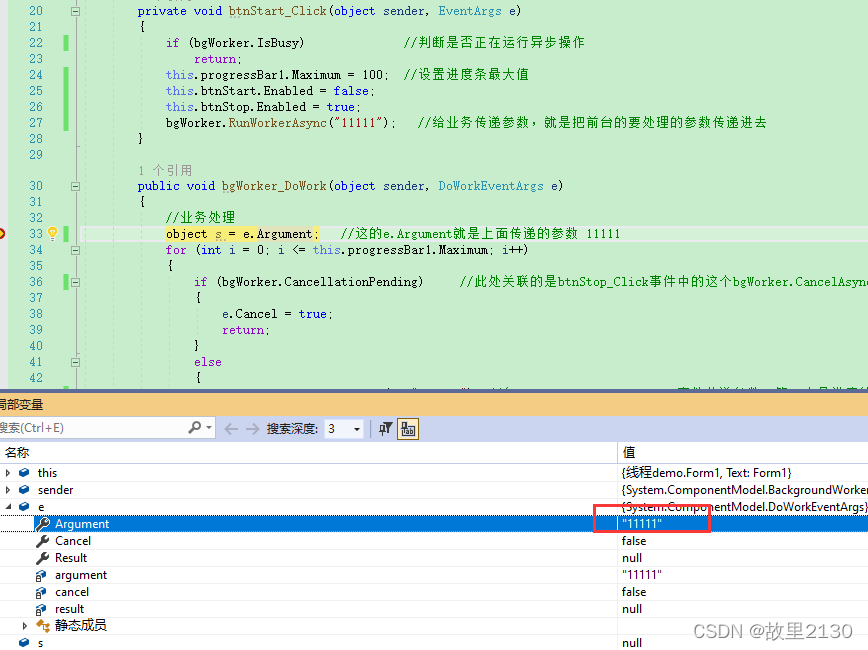Click the field icon beside the argument variable
Image resolution: width=868 pixels, height=650 pixels.
tap(39, 575)
